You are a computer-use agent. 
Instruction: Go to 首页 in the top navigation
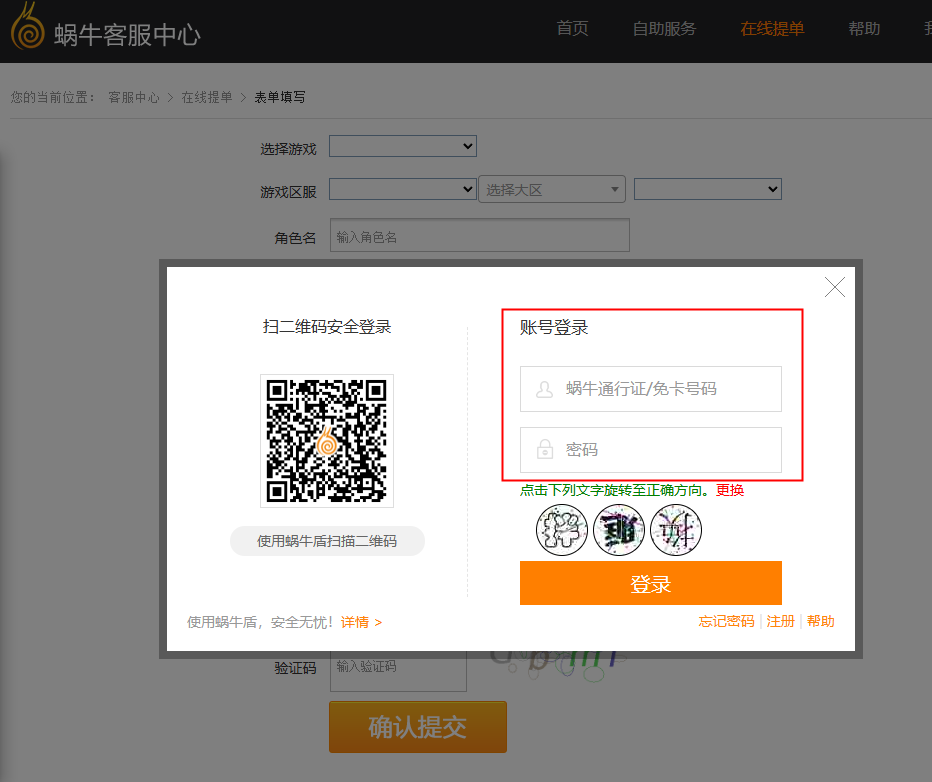click(572, 29)
